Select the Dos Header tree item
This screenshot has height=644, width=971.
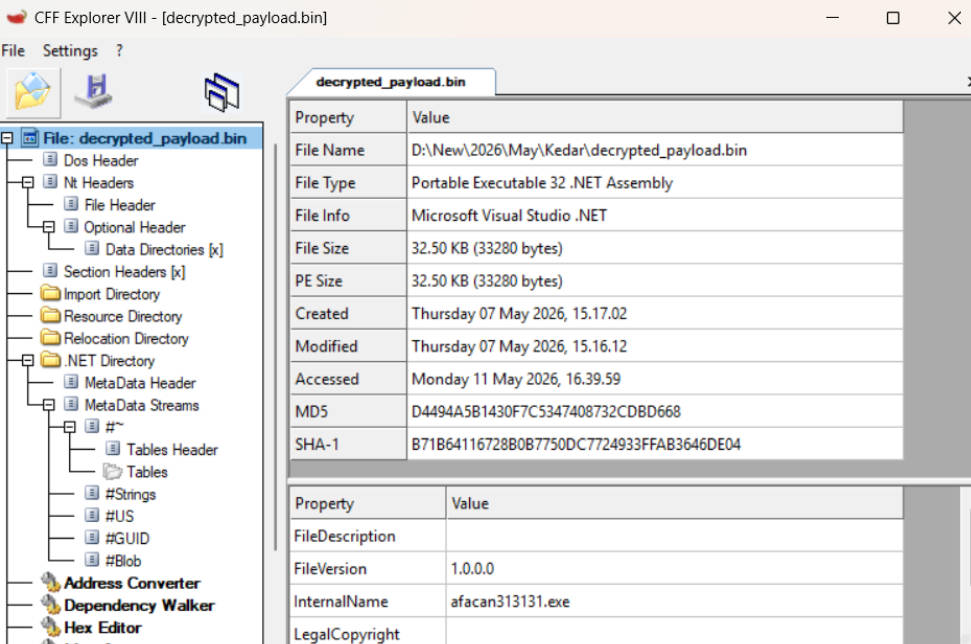click(x=101, y=160)
